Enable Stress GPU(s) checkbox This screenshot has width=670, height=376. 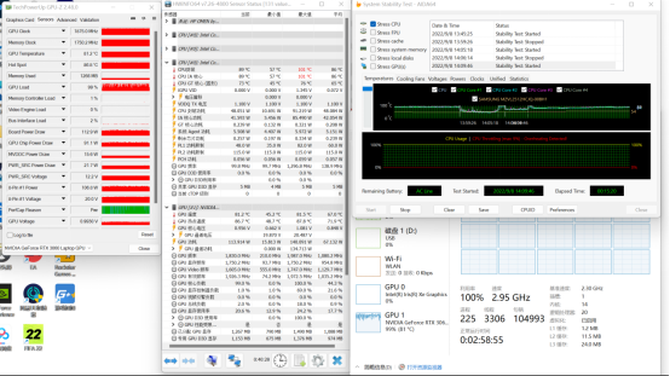point(373,66)
